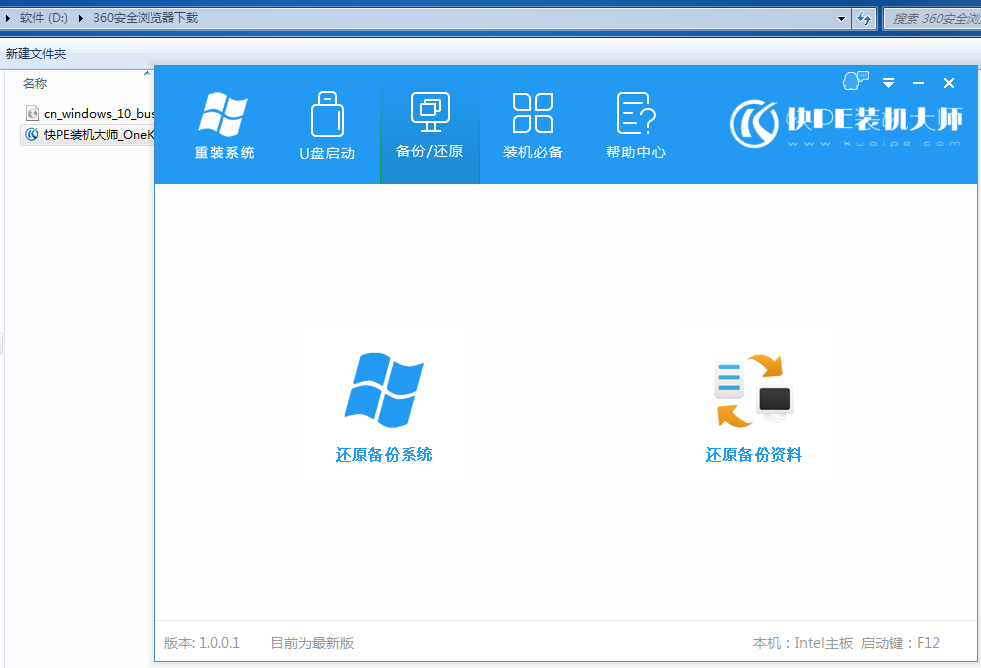
Task: Click the 还原备份系统 Windows logo icon
Action: pyautogui.click(x=384, y=389)
